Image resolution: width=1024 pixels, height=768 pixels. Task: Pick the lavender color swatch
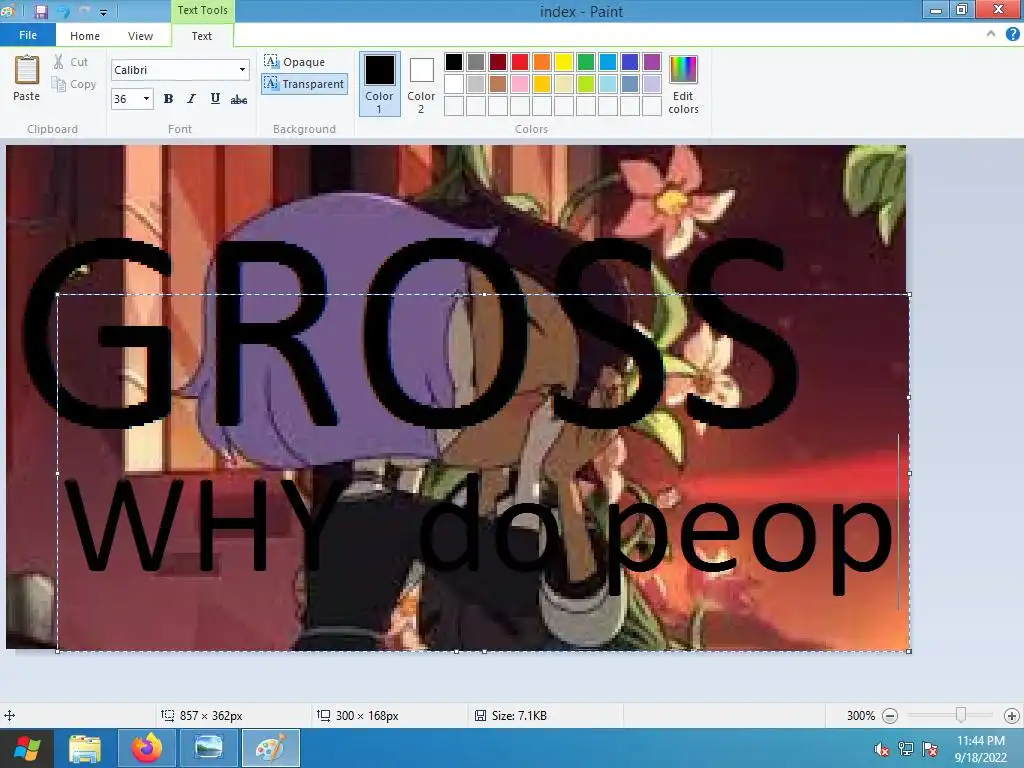pyautogui.click(x=652, y=84)
